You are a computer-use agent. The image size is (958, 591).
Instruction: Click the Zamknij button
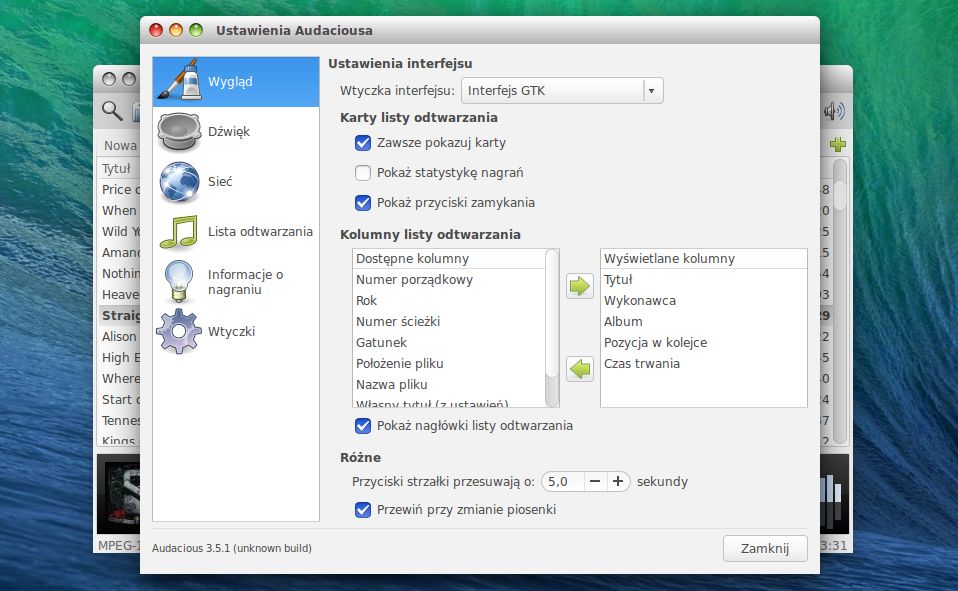click(x=765, y=549)
